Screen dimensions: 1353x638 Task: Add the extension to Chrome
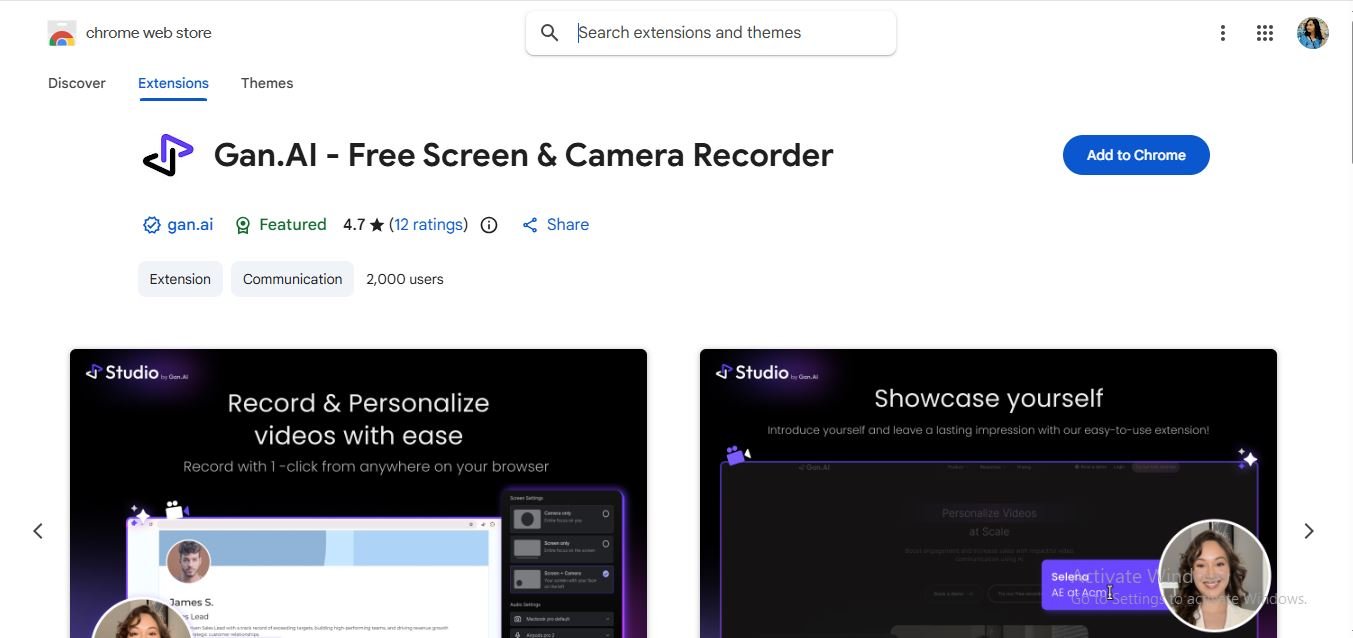click(1136, 155)
